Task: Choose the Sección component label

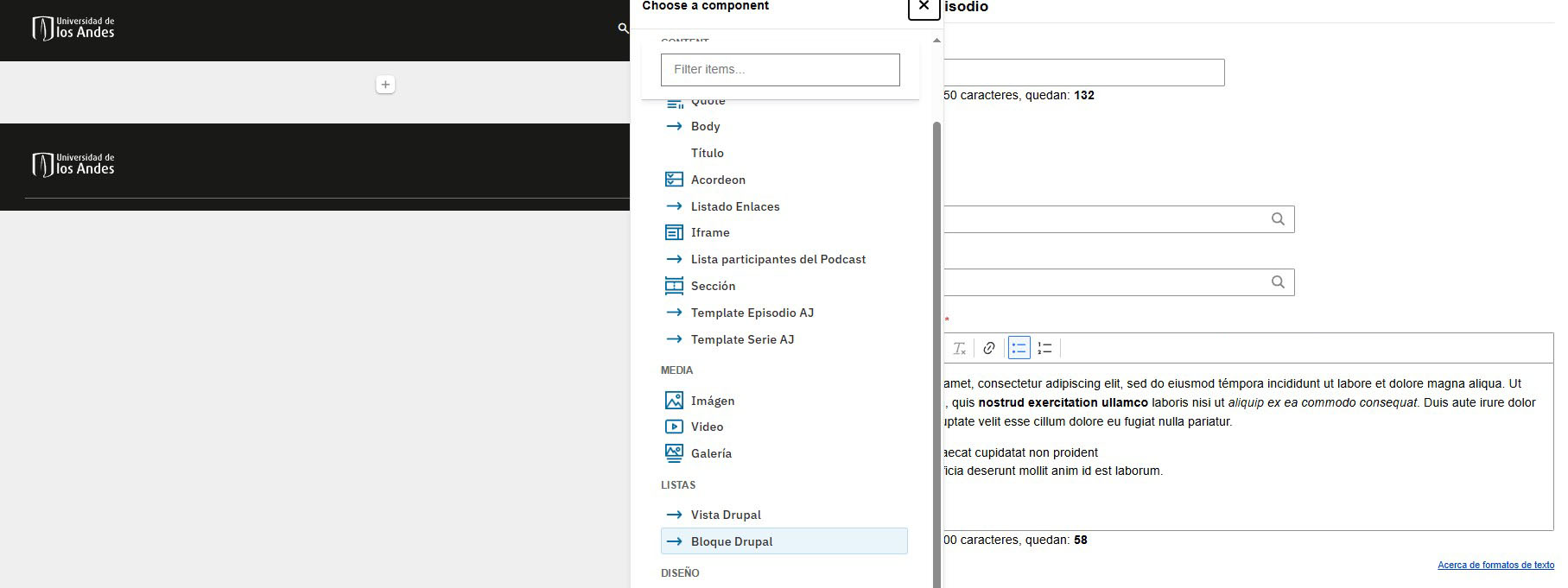Action: coord(714,286)
